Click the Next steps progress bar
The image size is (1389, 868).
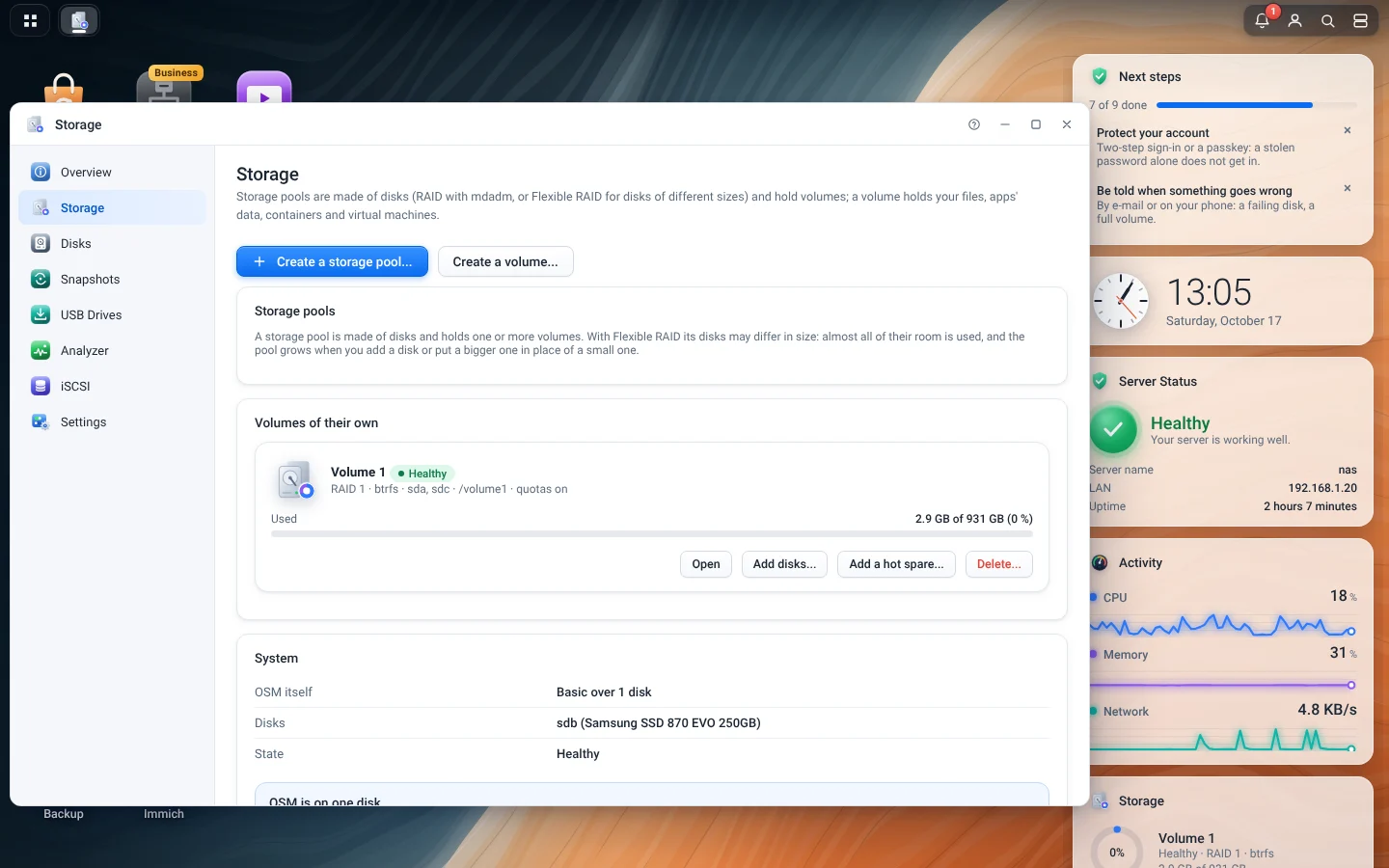coord(1256,105)
